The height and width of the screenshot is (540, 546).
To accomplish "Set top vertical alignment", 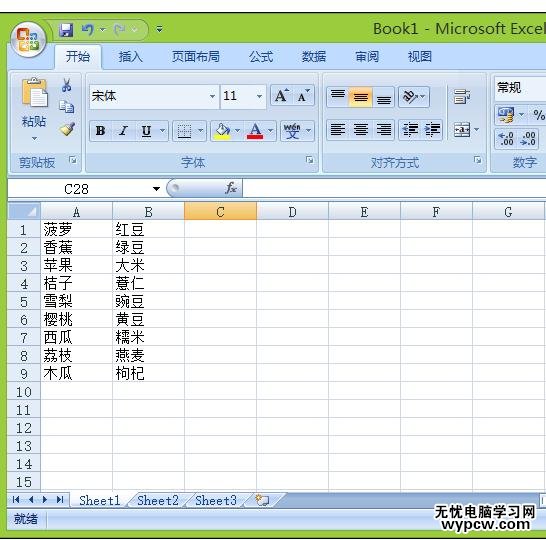I will pyautogui.click(x=338, y=96).
